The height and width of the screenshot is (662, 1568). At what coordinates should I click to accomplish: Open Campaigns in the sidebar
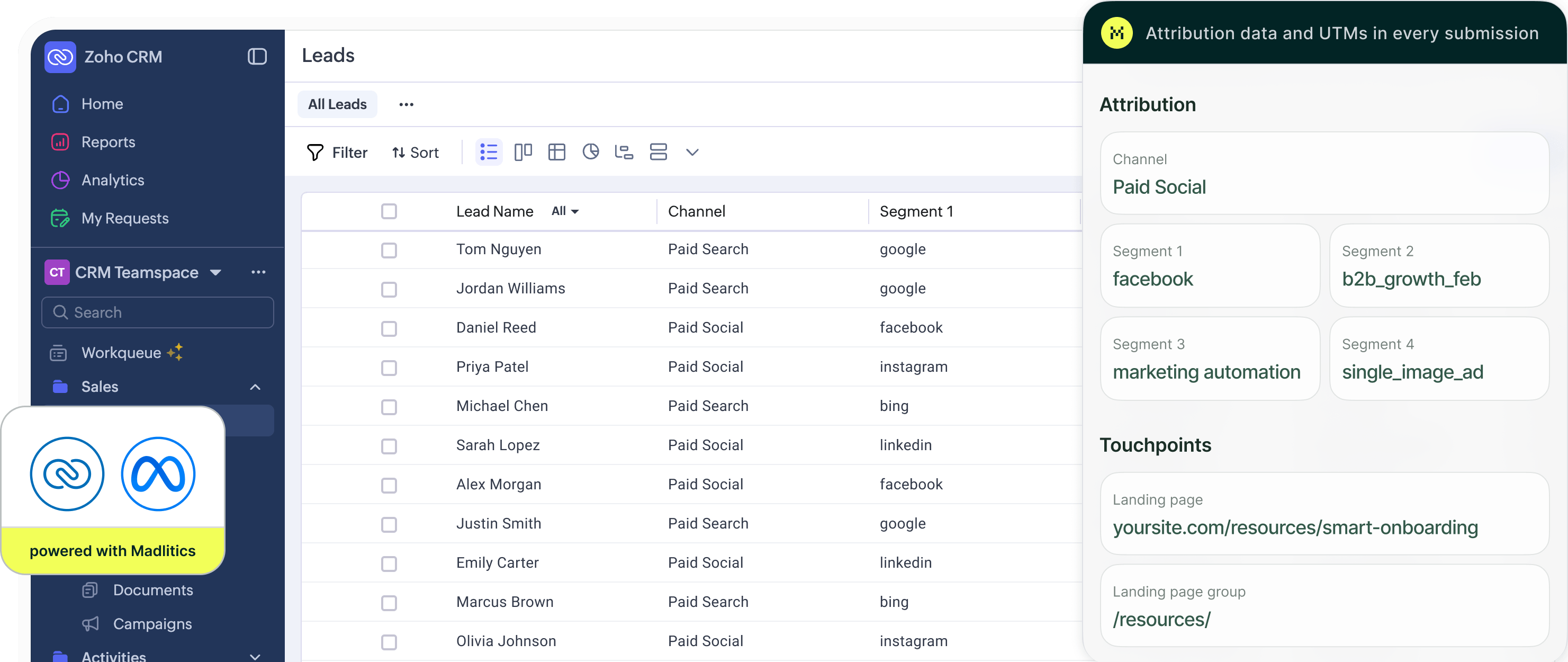[152, 624]
